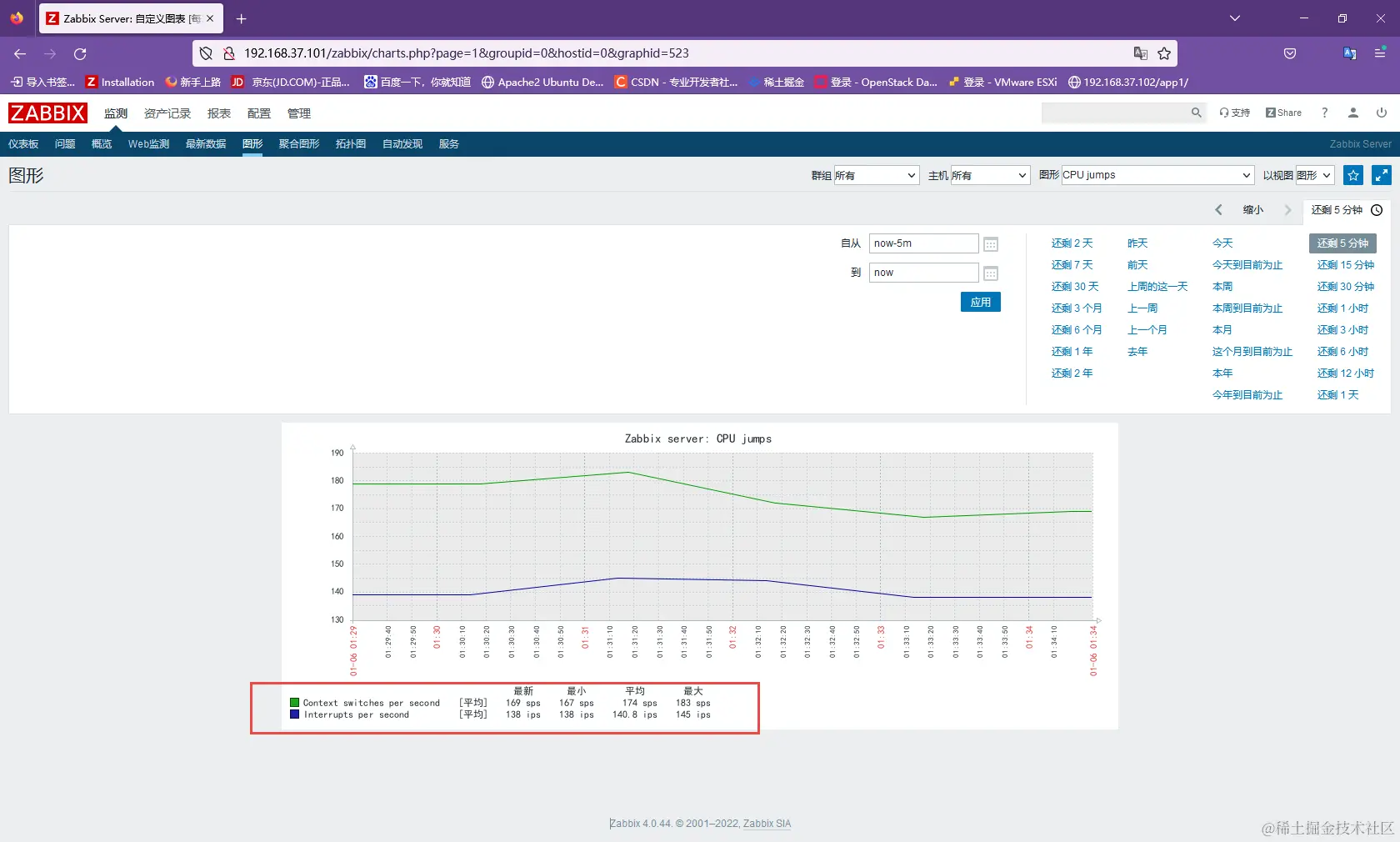This screenshot has height=842, width=1400.
Task: Click the Zabbix search input box
Action: coord(1116,113)
